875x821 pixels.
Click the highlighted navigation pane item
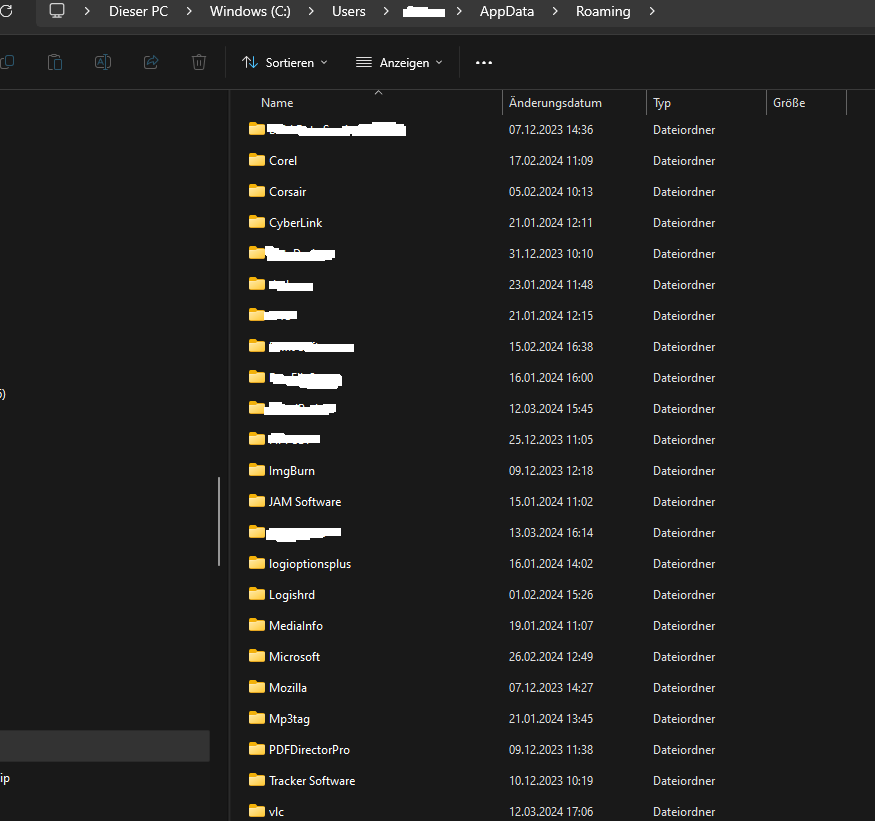pos(104,746)
